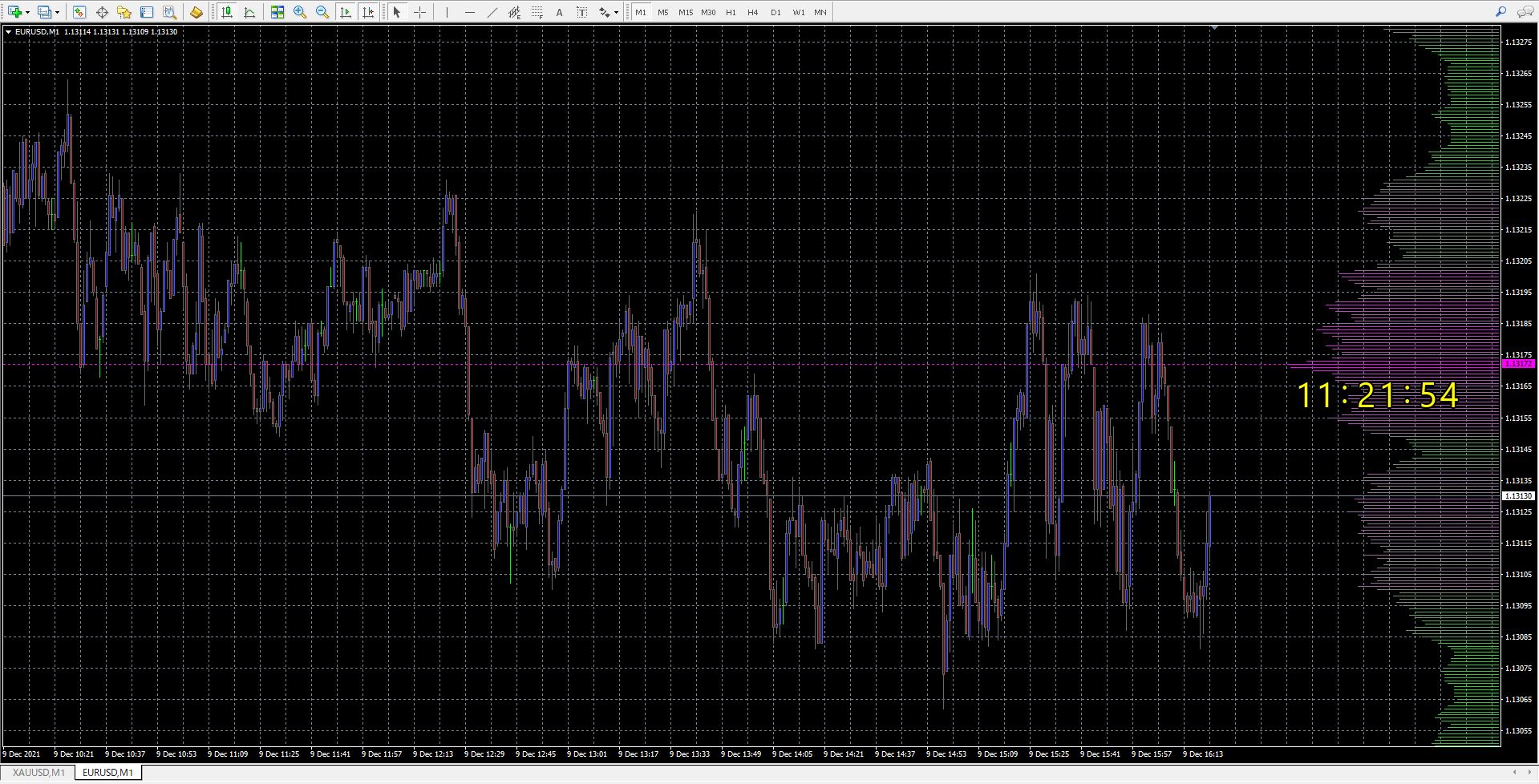Open the EURUSD,M1 chart title triangle menu
This screenshot has width=1539, height=784.
pos(9,32)
